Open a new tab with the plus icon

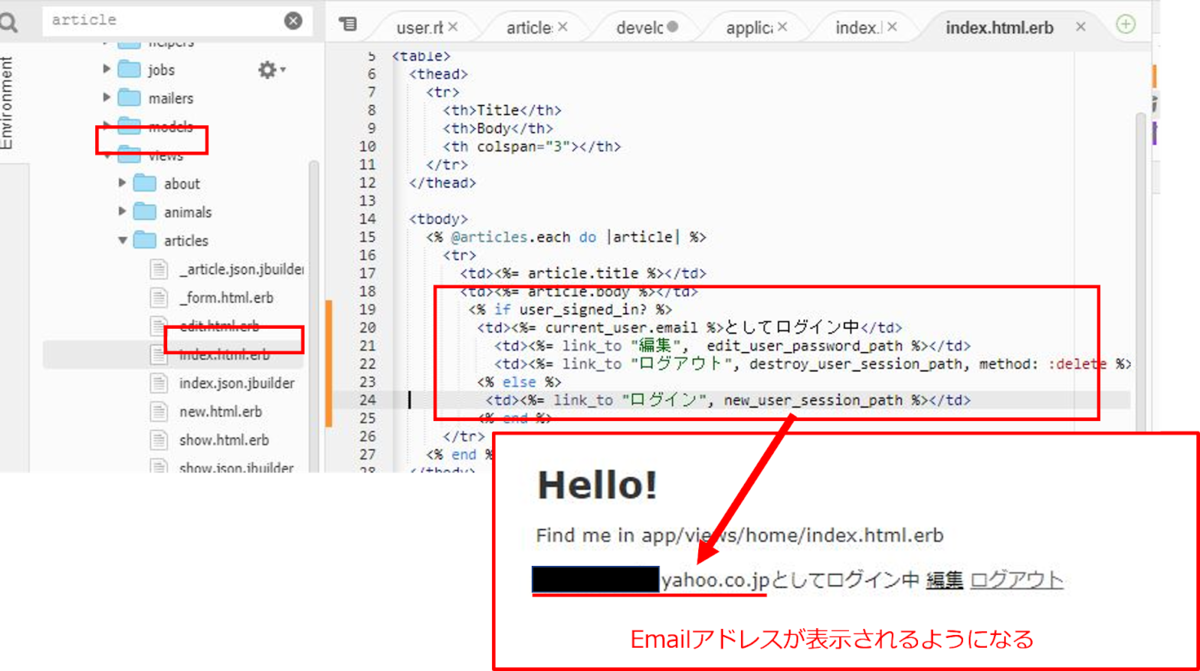coord(1125,25)
